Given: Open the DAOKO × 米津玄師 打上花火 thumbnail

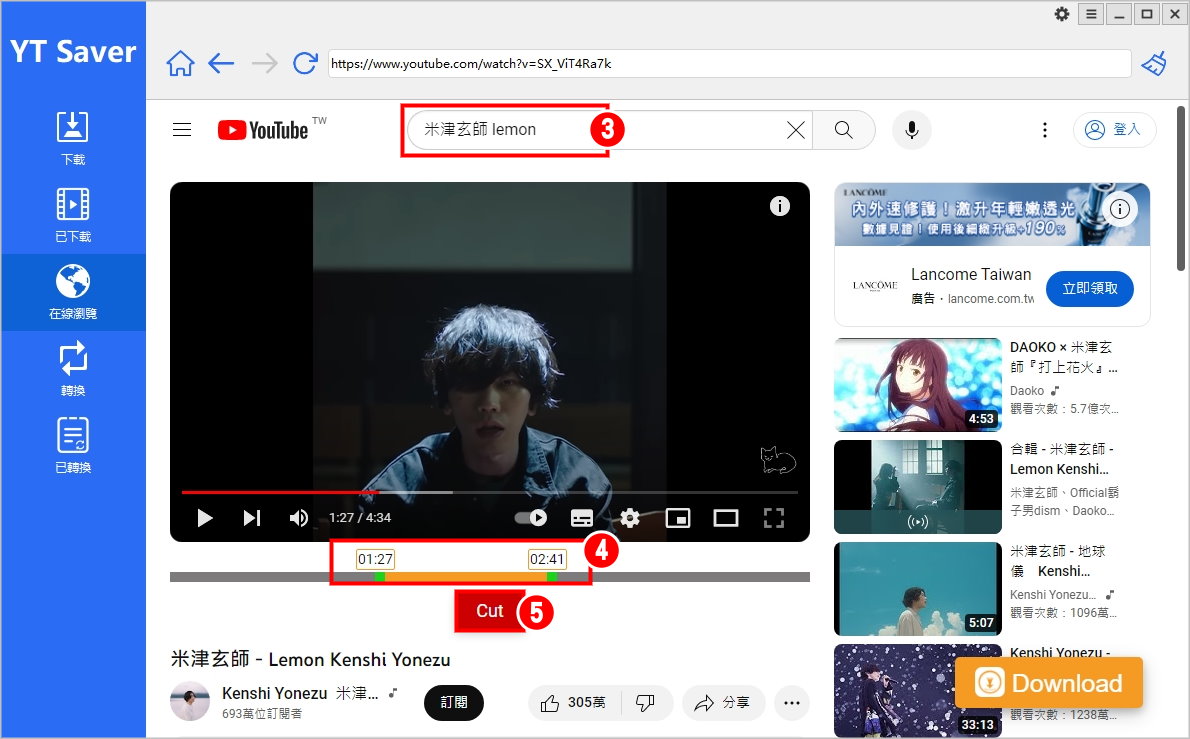Looking at the screenshot, I should pyautogui.click(x=918, y=385).
